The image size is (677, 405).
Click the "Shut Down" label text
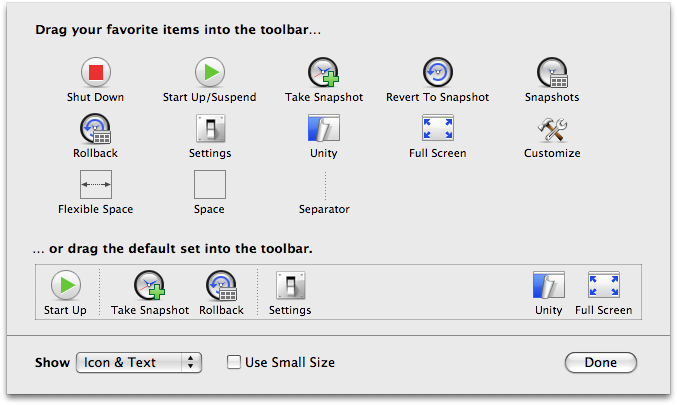(95, 97)
